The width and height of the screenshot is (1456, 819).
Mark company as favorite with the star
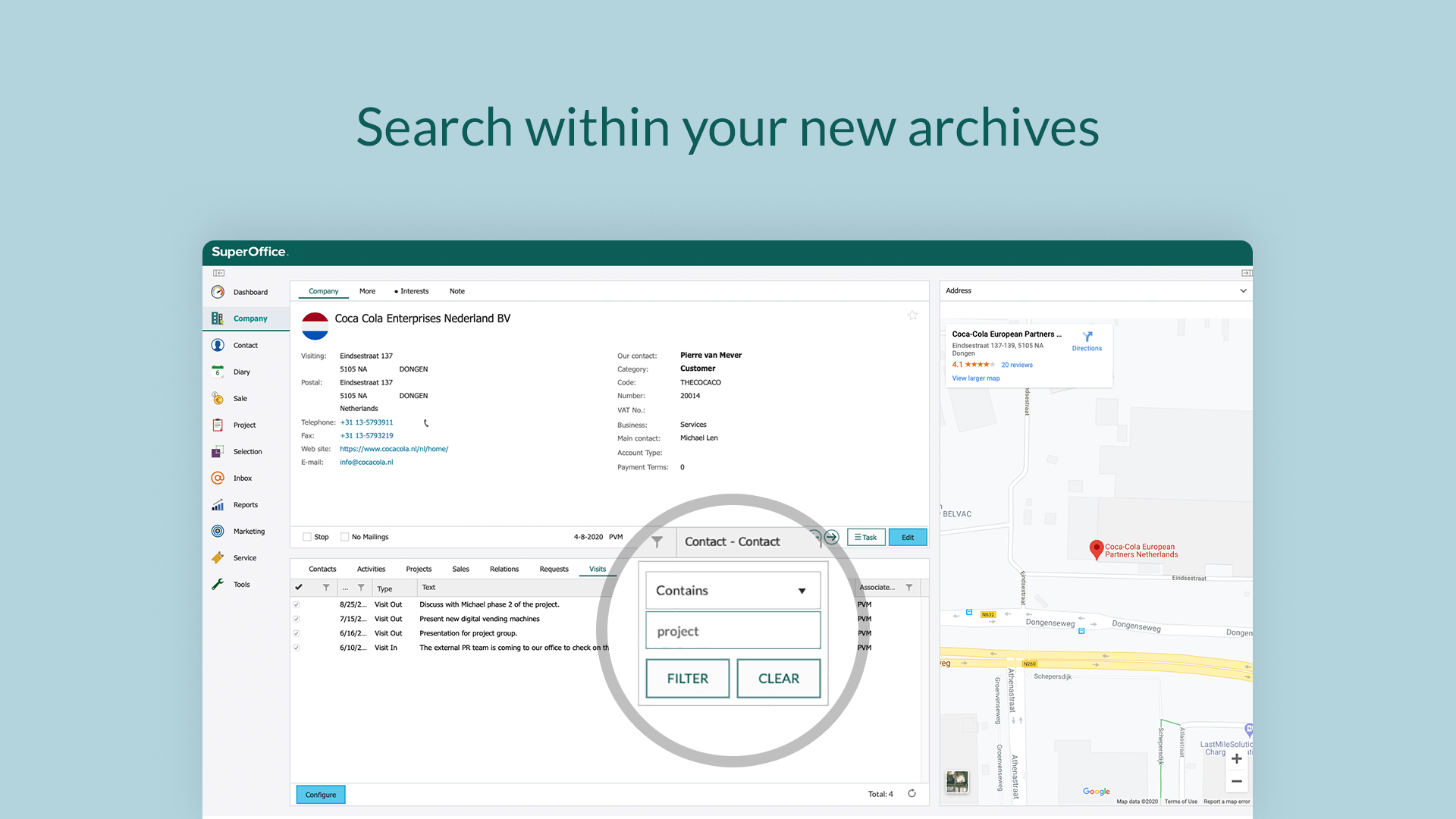912,315
